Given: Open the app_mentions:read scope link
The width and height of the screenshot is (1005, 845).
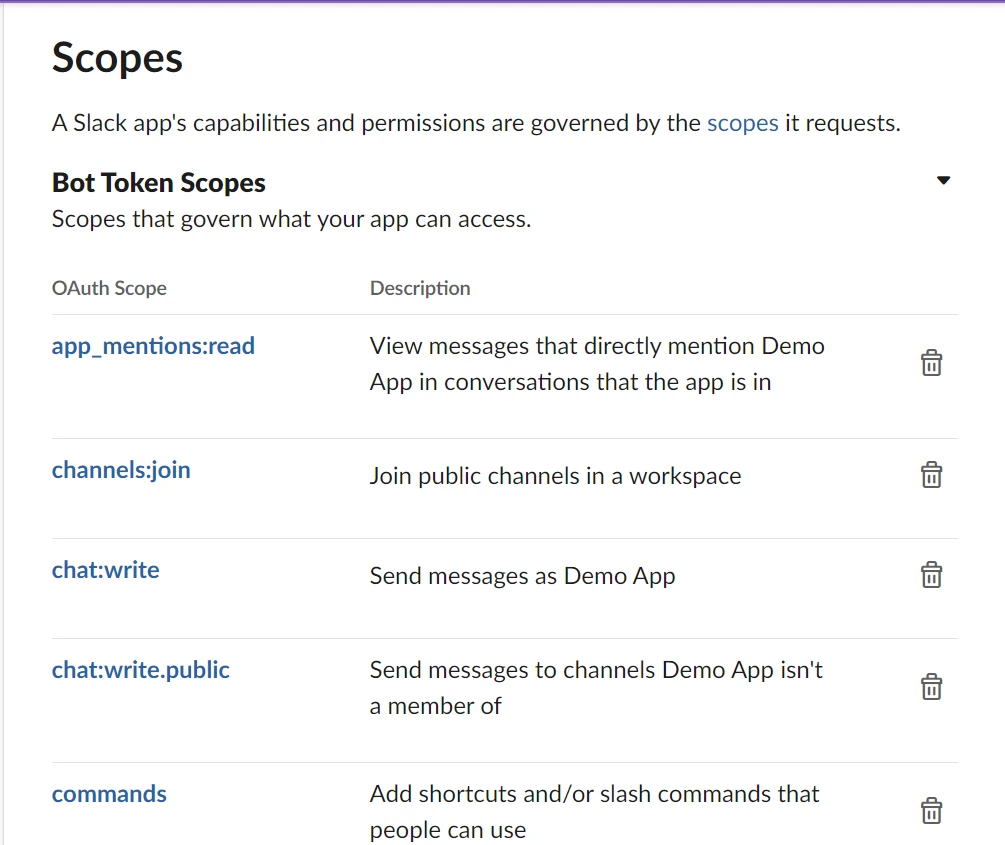Looking at the screenshot, I should pyautogui.click(x=153, y=346).
